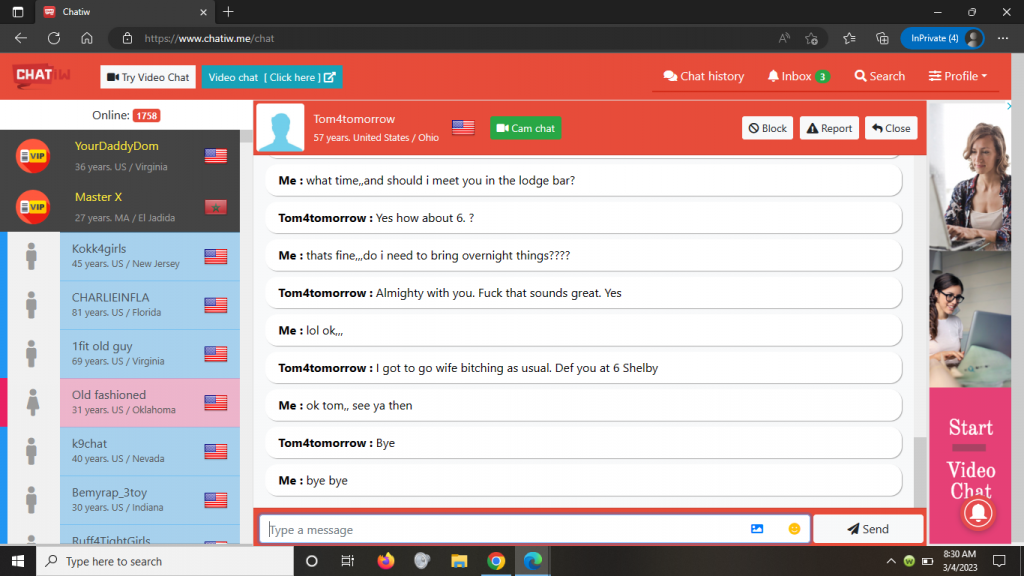The height and width of the screenshot is (576, 1024).
Task: Click the image attachment icon in message box
Action: [x=757, y=529]
